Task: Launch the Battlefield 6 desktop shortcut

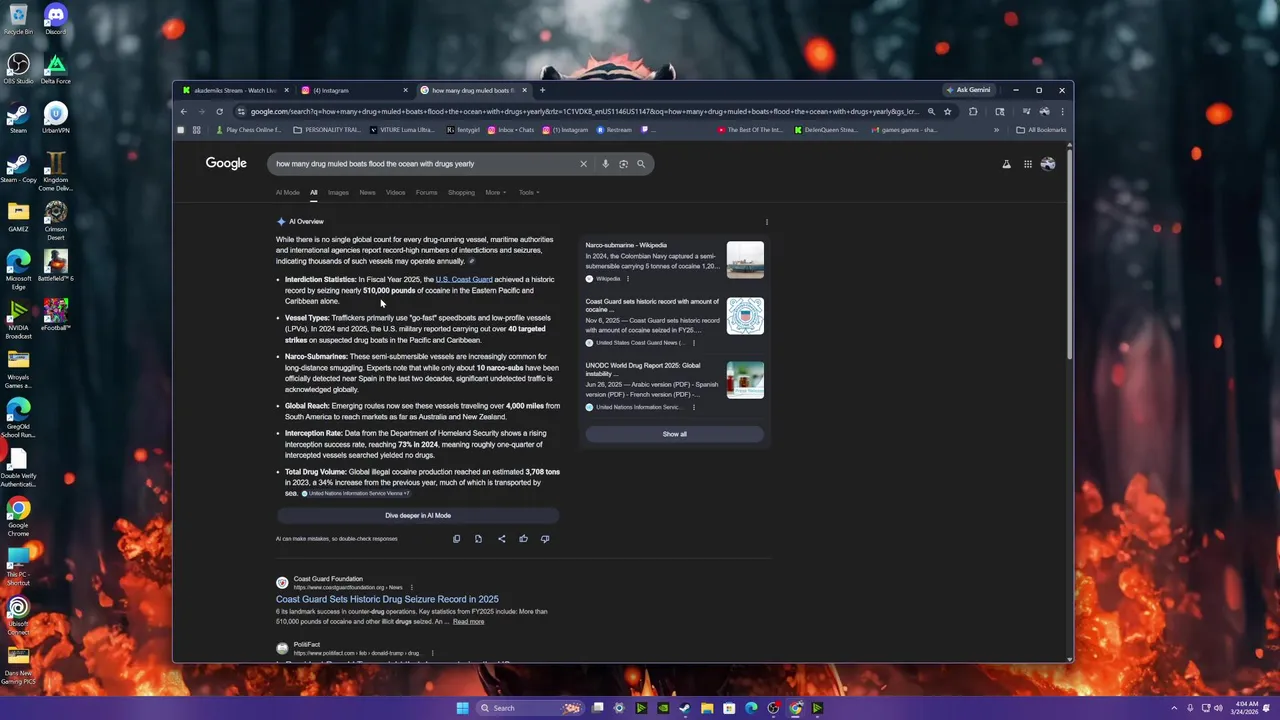Action: pos(55,265)
